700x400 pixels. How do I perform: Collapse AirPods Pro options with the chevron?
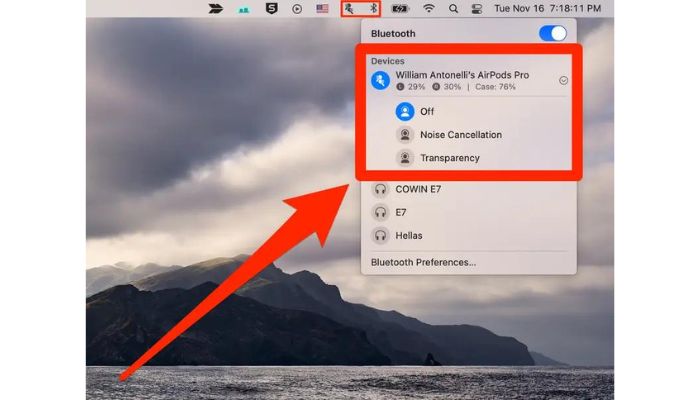[563, 80]
